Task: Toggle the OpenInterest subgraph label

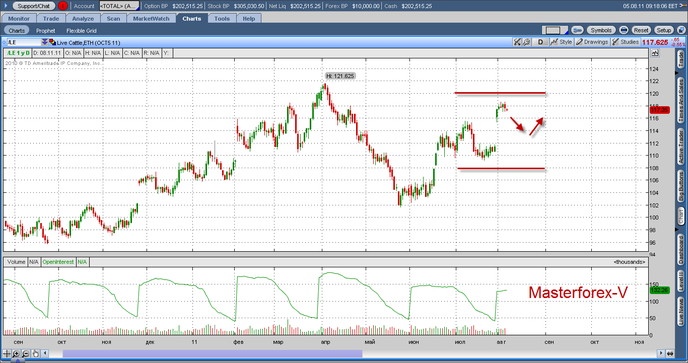Action: [x=58, y=262]
